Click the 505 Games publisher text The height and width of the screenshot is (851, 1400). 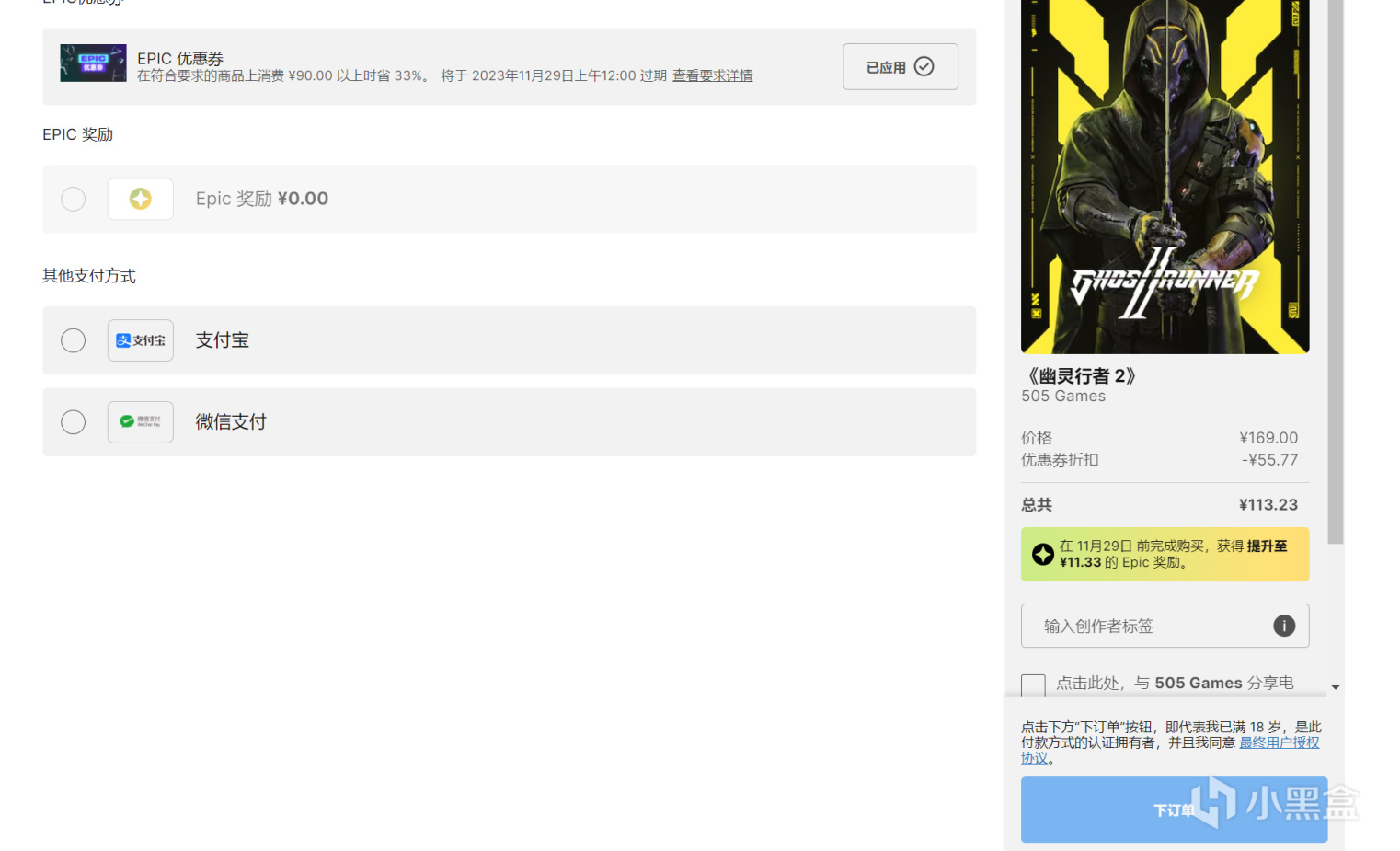[x=1063, y=397]
